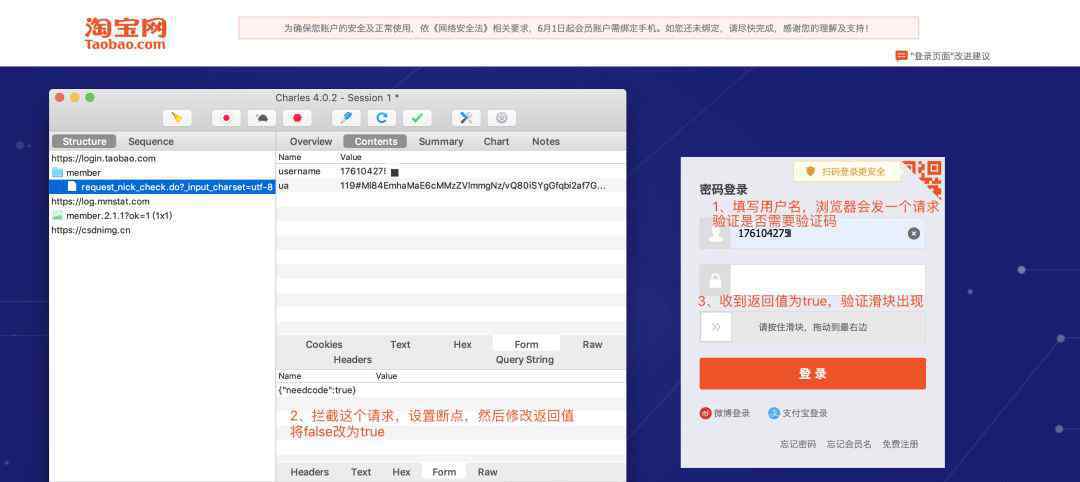Click the image icon beside member.2.1.1?ok=1
The width and height of the screenshot is (1080, 482).
pos(57,216)
